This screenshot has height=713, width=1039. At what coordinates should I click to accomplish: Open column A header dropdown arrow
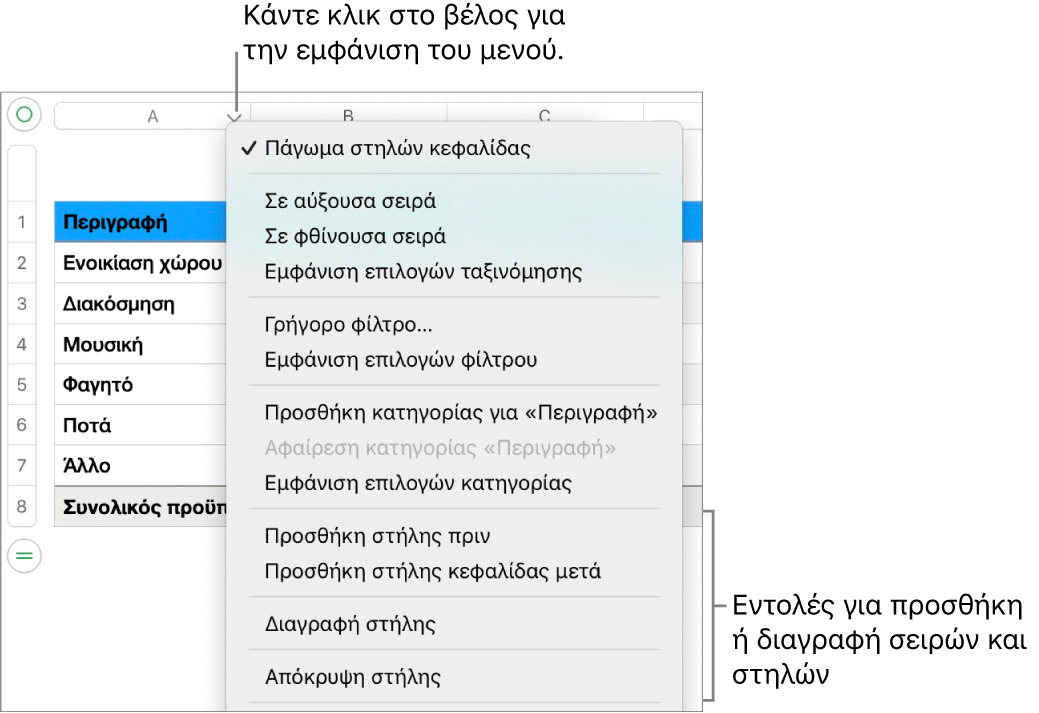click(x=235, y=118)
